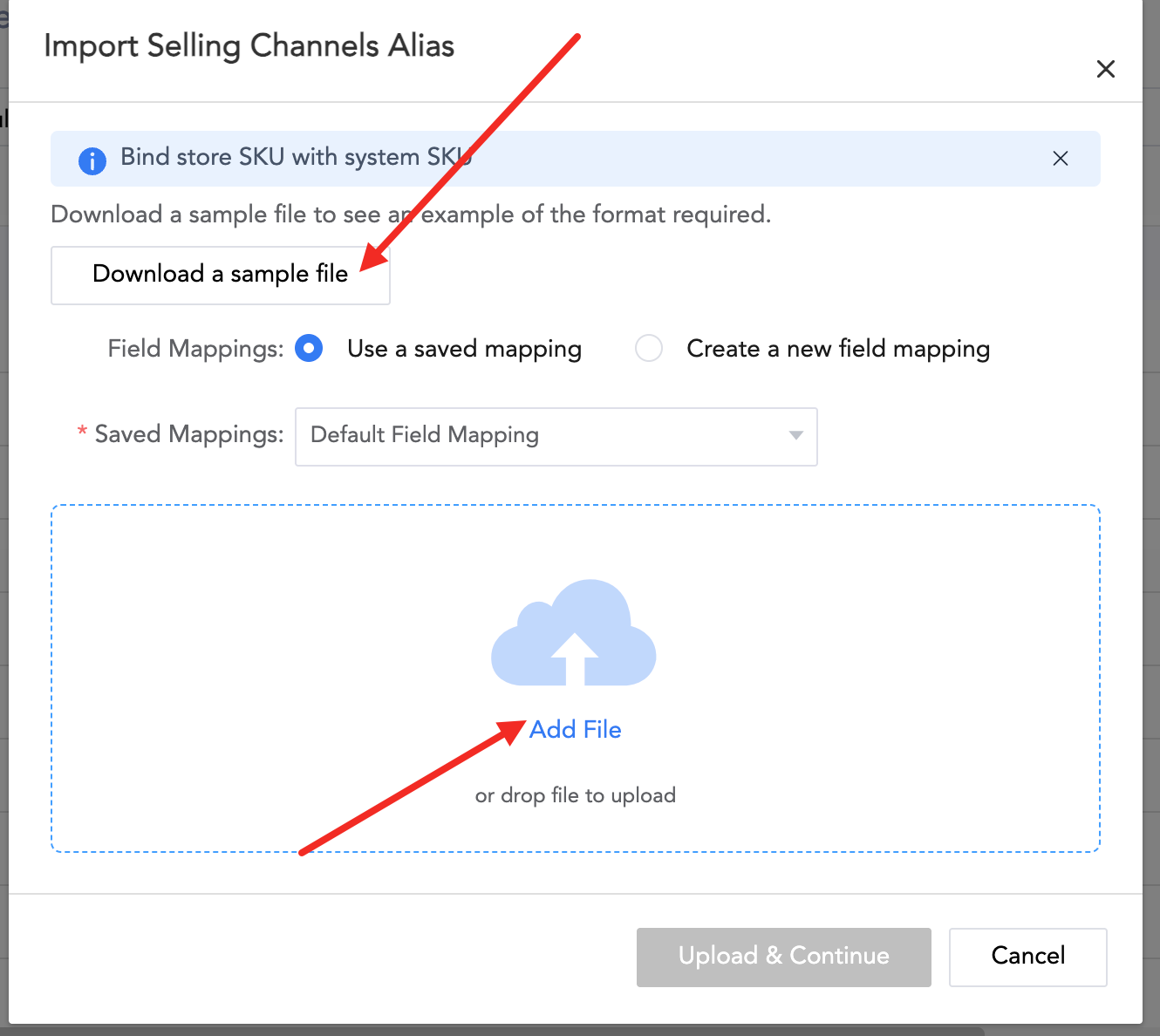Select Create a new field mapping radio button

tap(648, 349)
